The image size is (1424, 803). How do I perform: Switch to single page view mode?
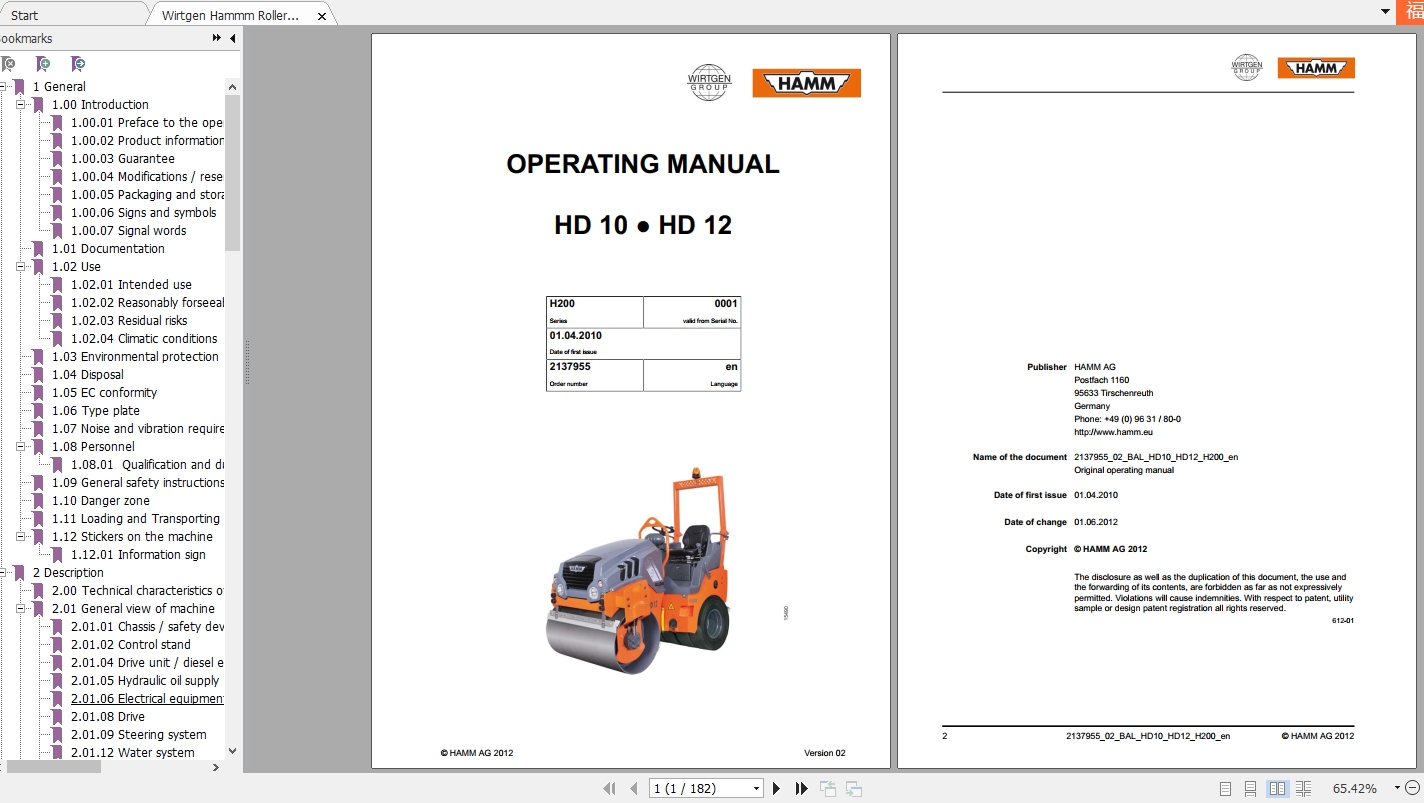1225,788
